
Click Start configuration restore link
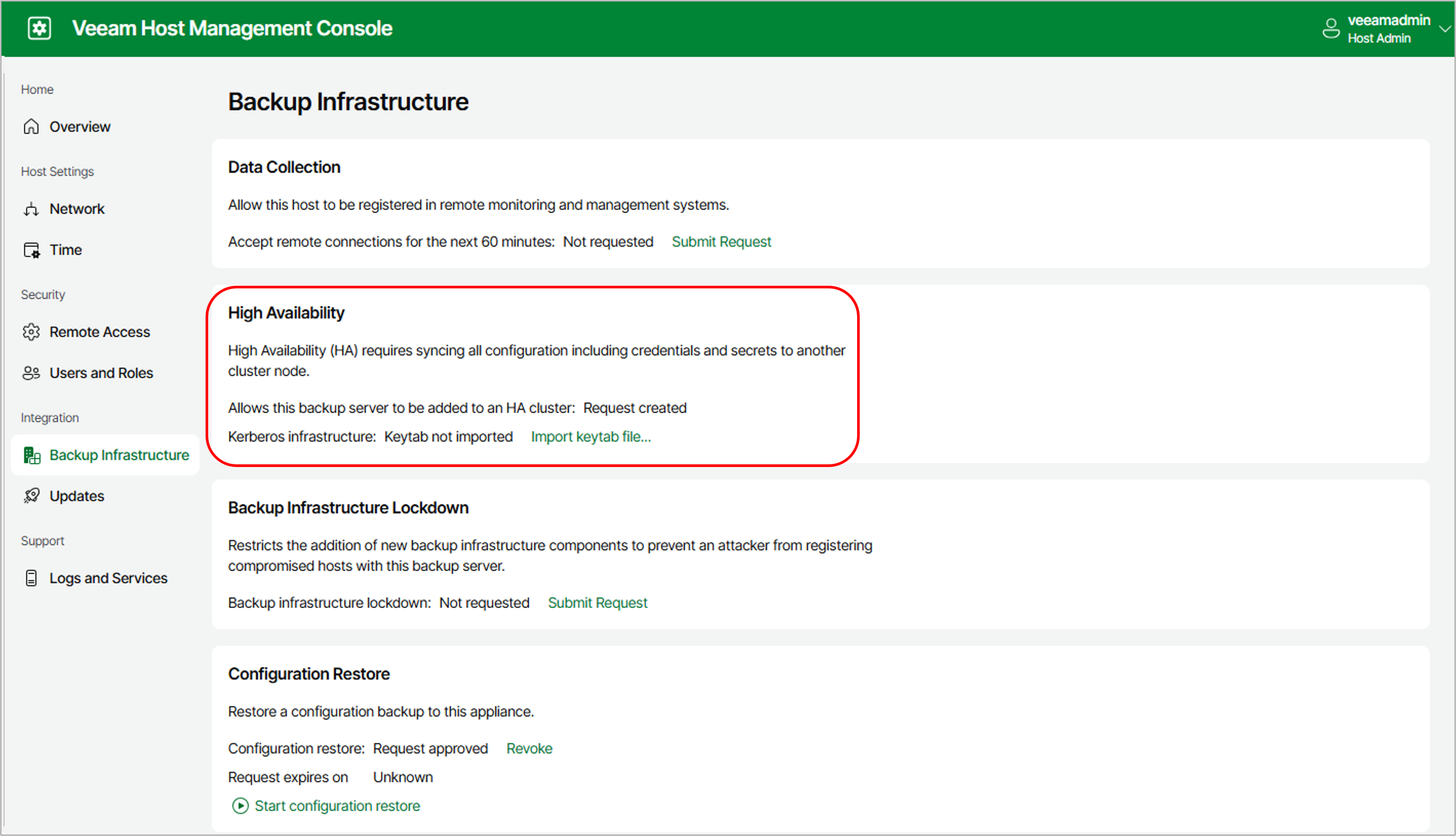click(337, 806)
